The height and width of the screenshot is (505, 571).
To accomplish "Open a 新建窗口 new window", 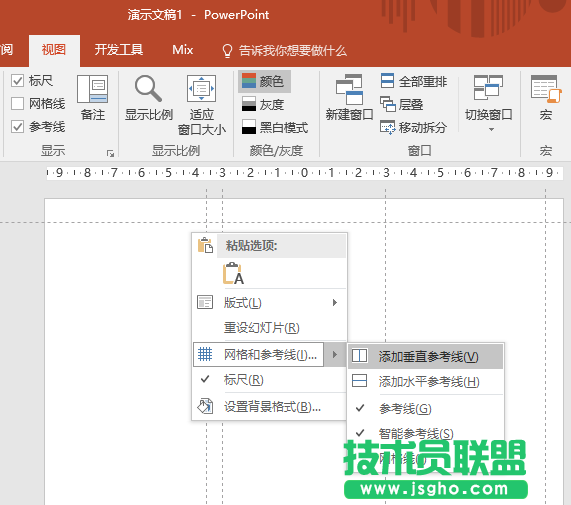I will coord(349,98).
